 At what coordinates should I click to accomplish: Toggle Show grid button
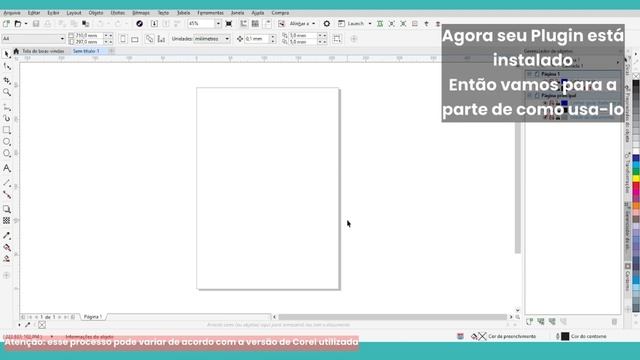(x=256, y=24)
